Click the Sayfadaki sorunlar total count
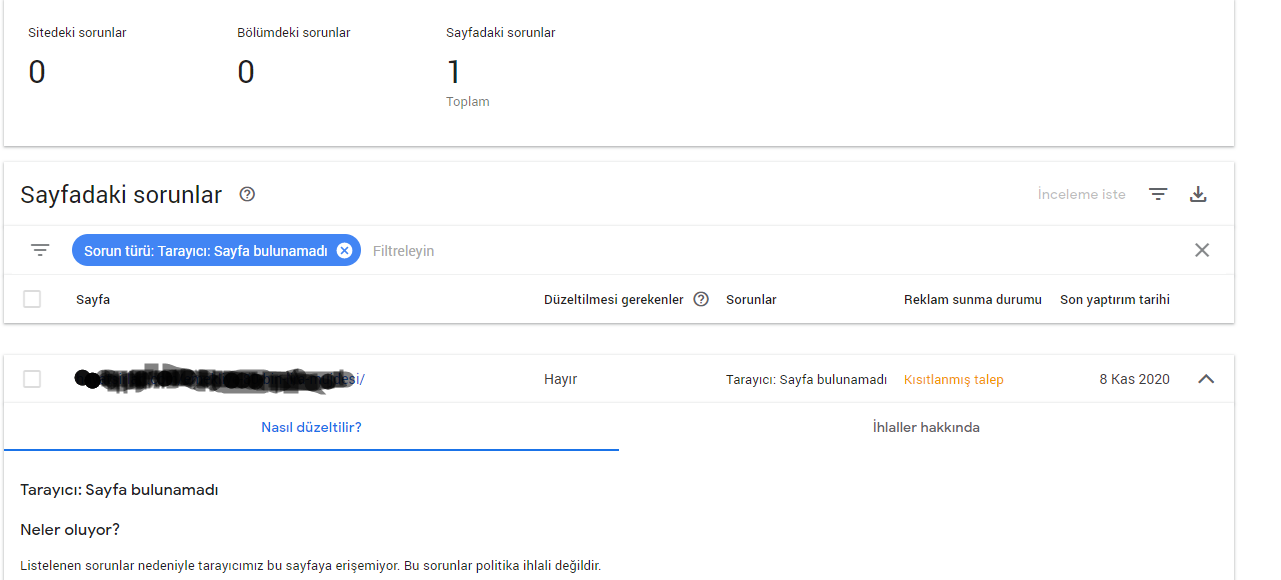This screenshot has width=1281, height=580. [x=454, y=72]
